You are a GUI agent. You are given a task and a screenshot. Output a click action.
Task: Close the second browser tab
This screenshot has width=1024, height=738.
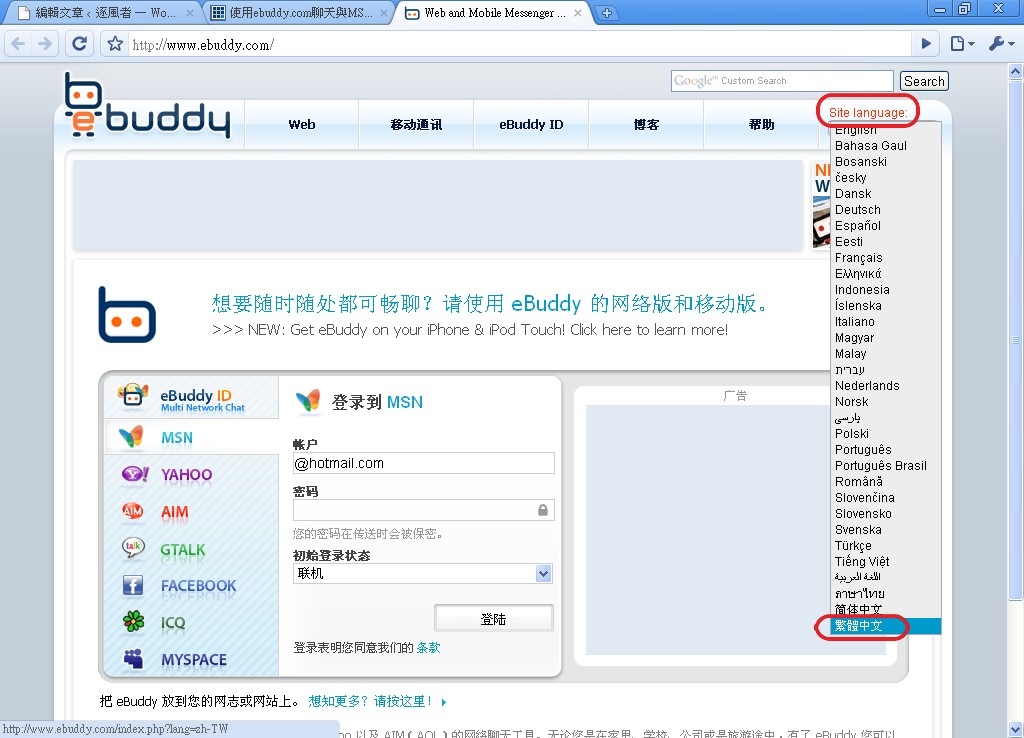tap(384, 13)
